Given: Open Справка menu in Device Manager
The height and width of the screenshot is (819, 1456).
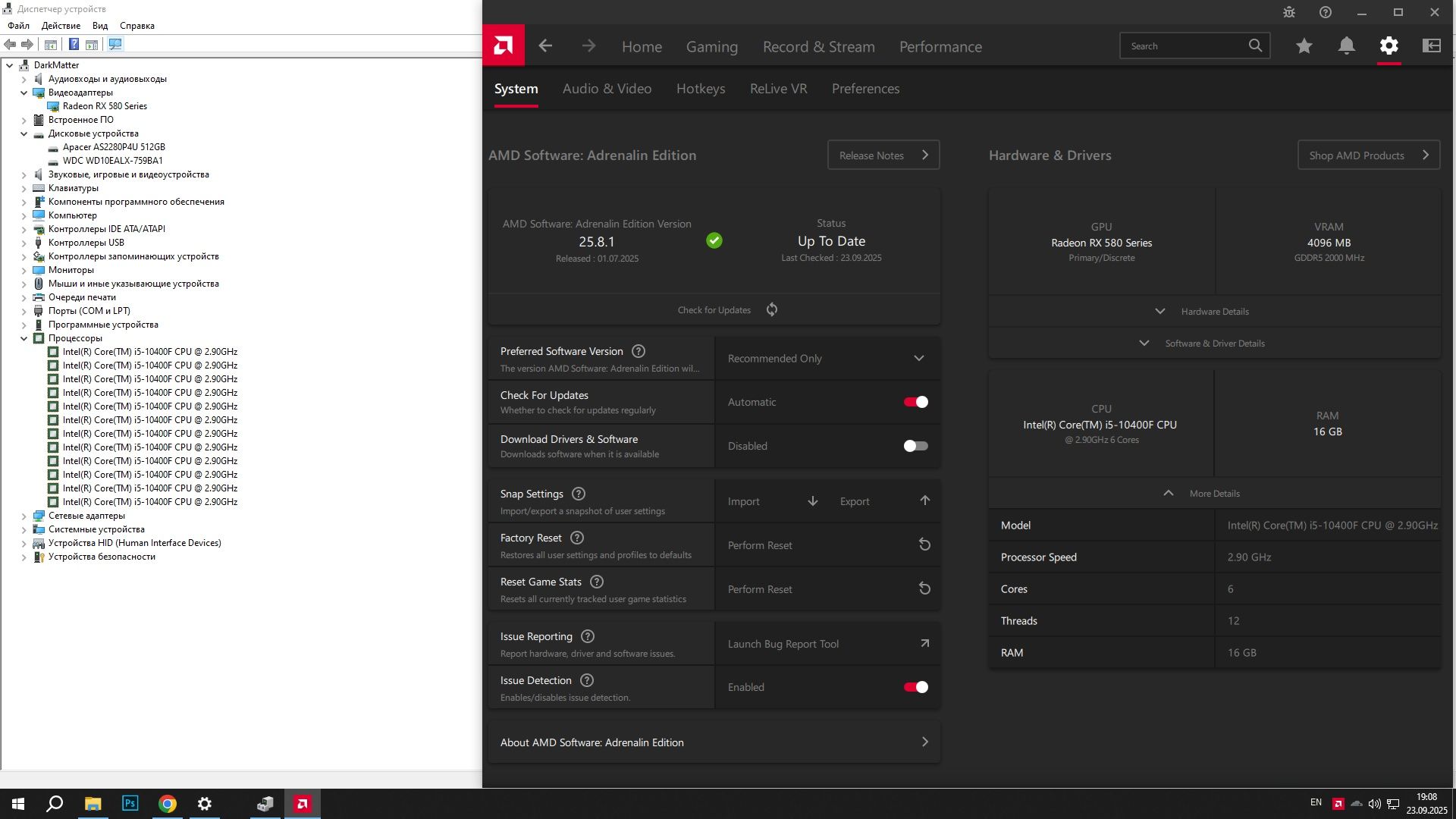Looking at the screenshot, I should coord(137,26).
